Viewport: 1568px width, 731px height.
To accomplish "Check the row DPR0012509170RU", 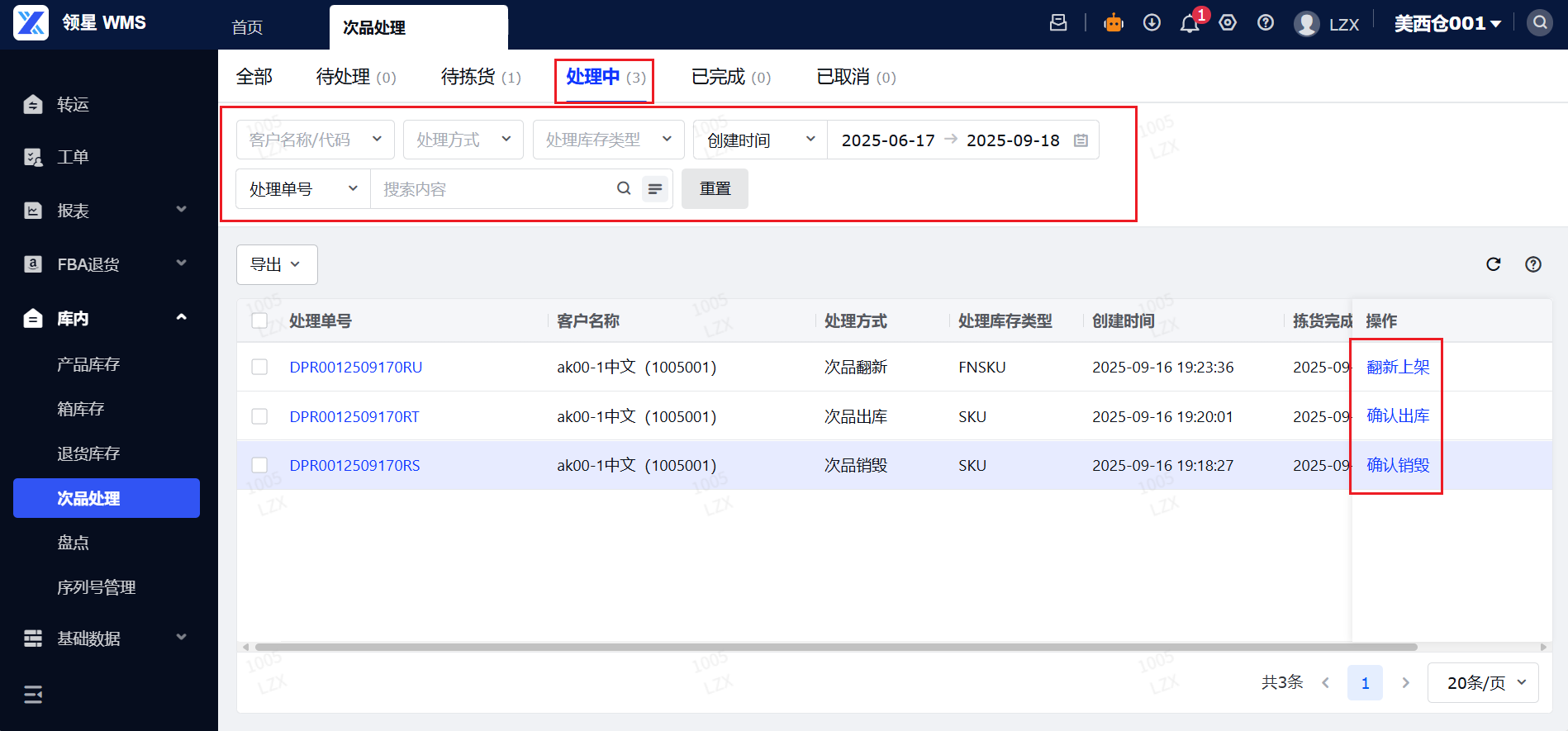I will tap(259, 367).
